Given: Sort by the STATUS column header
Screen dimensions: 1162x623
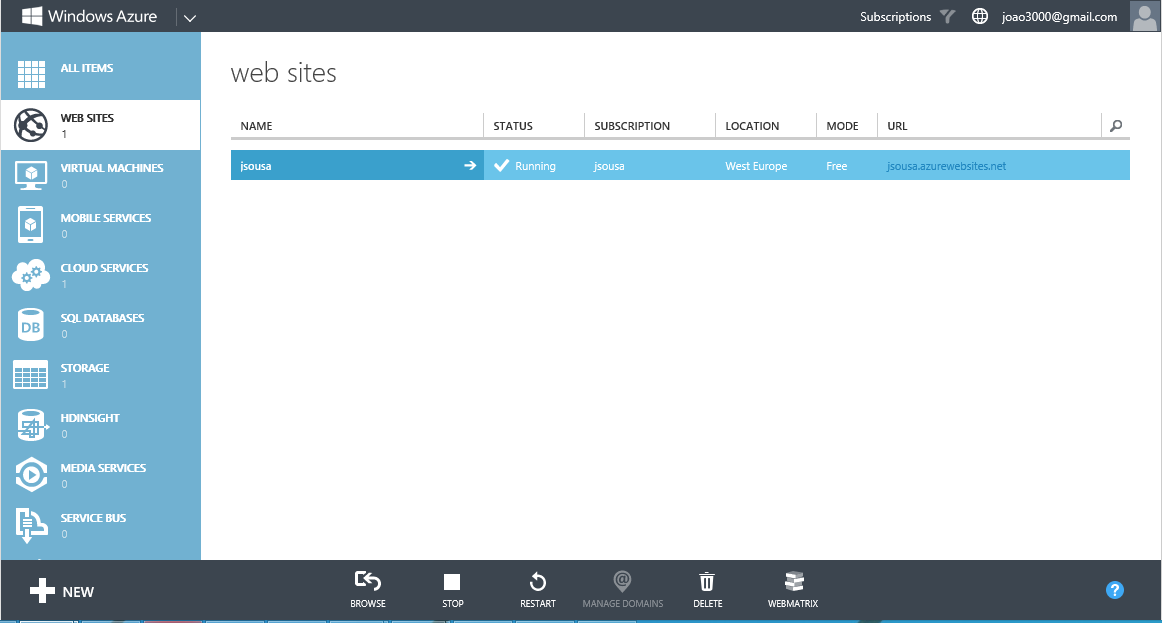Looking at the screenshot, I should [x=513, y=126].
